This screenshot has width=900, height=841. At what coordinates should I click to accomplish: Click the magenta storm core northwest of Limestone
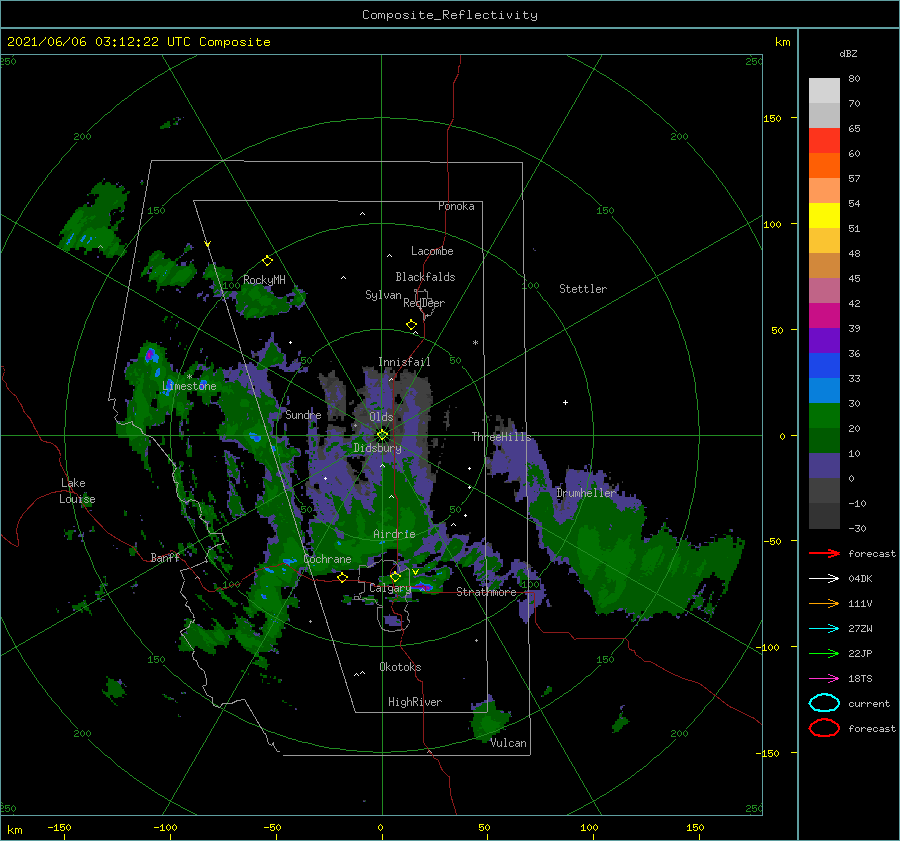(150, 354)
